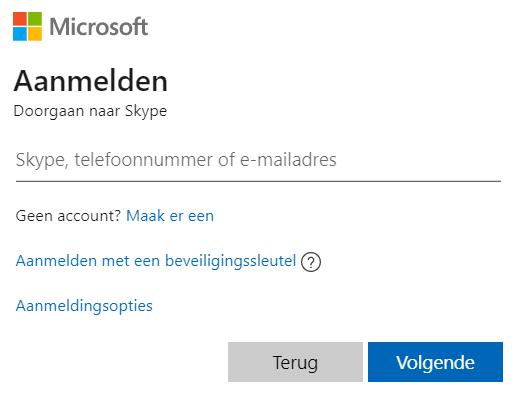The image size is (525, 402).
Task: Click the underline below the sign-in field
Action: pyautogui.click(x=258, y=181)
